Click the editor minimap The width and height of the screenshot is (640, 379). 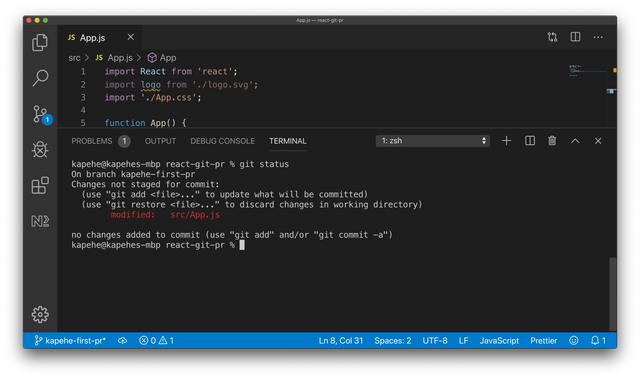click(x=588, y=70)
